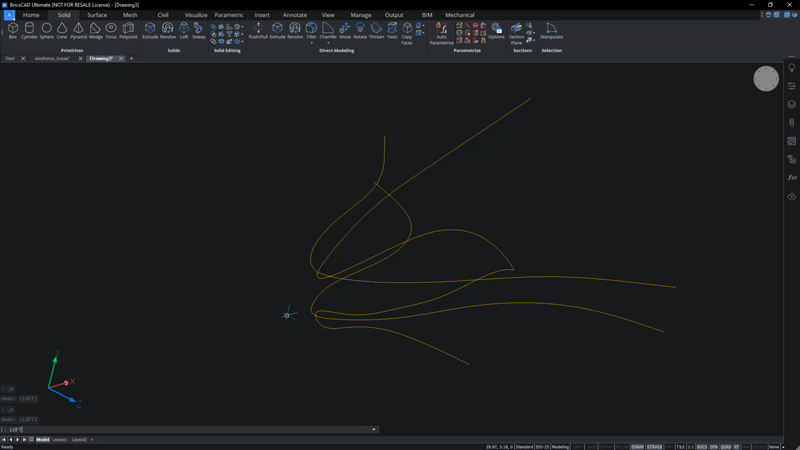Open the Home ribbon tab
This screenshot has height=450, width=800.
point(31,15)
